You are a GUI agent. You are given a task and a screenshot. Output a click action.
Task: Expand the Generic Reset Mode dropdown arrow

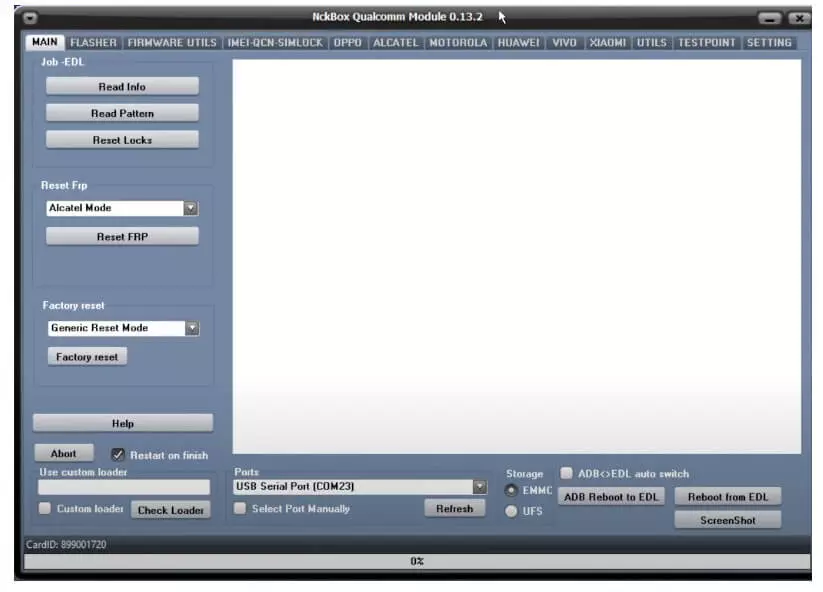[x=192, y=329]
